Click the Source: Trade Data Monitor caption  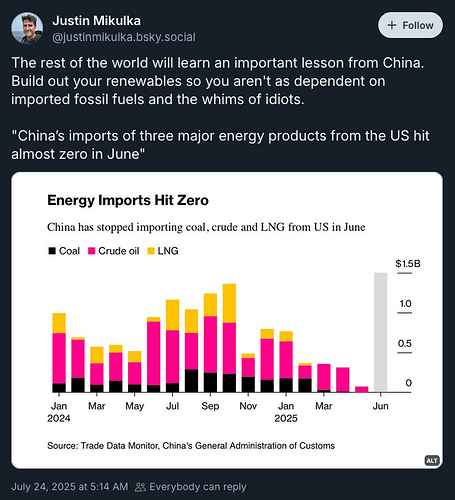coord(191,446)
